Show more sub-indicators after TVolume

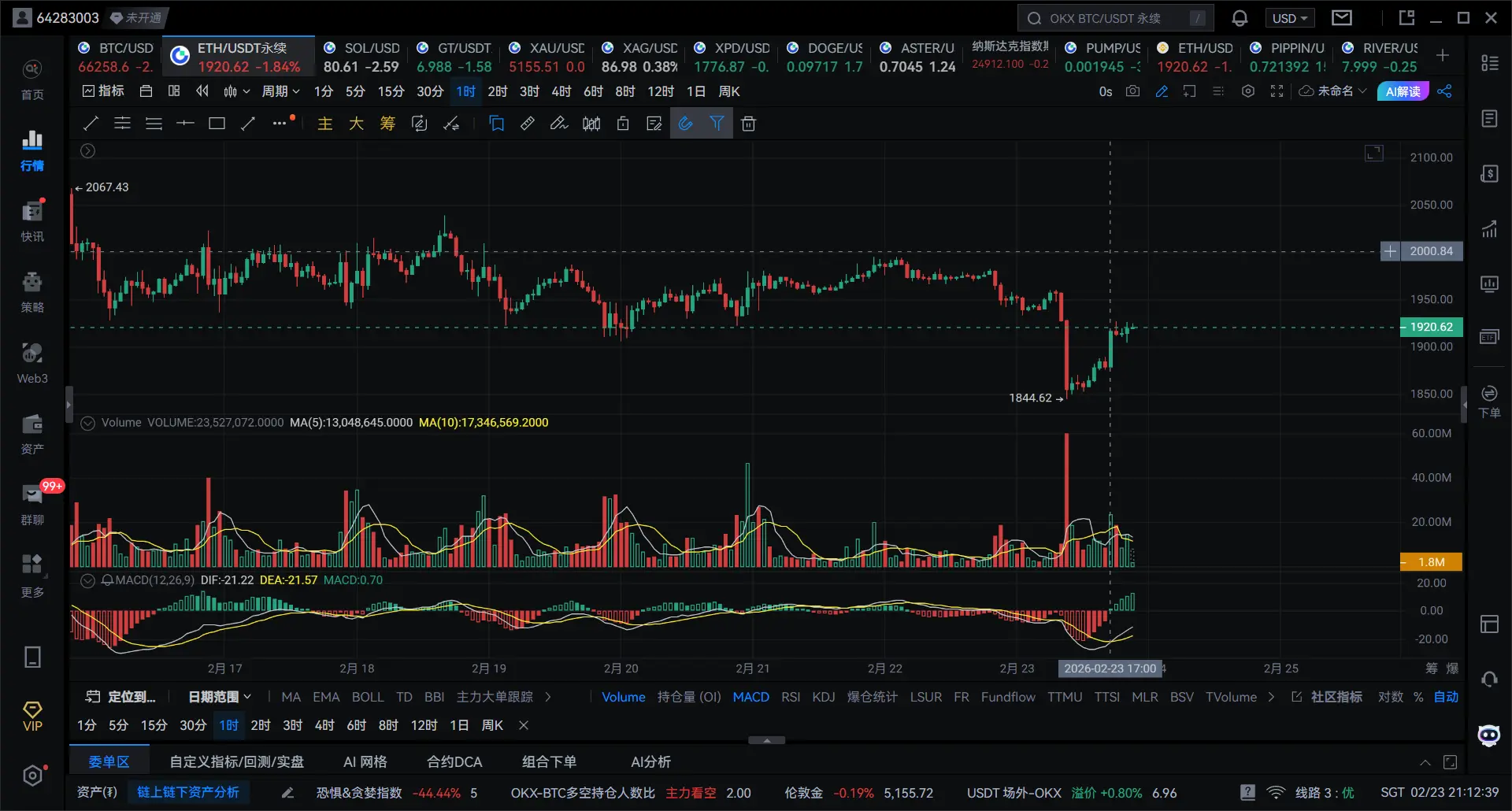click(x=1271, y=697)
